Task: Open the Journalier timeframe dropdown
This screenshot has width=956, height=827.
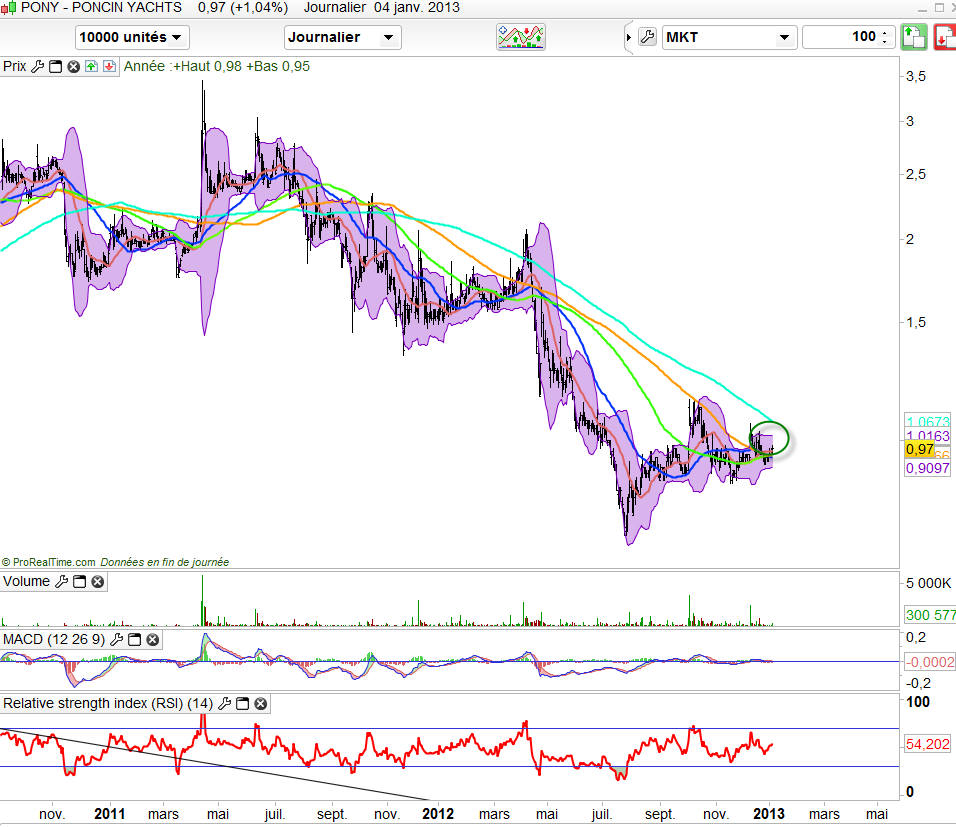Action: (342, 38)
